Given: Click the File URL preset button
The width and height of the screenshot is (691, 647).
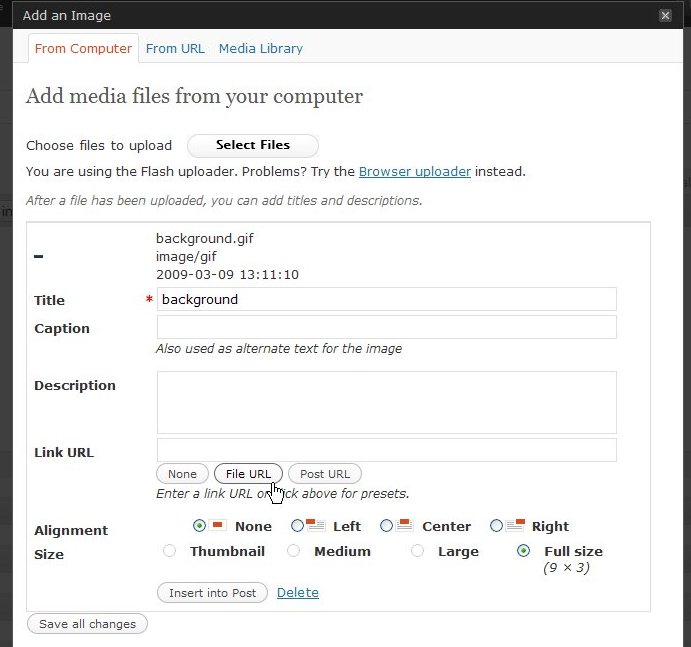Looking at the screenshot, I should pos(248,474).
